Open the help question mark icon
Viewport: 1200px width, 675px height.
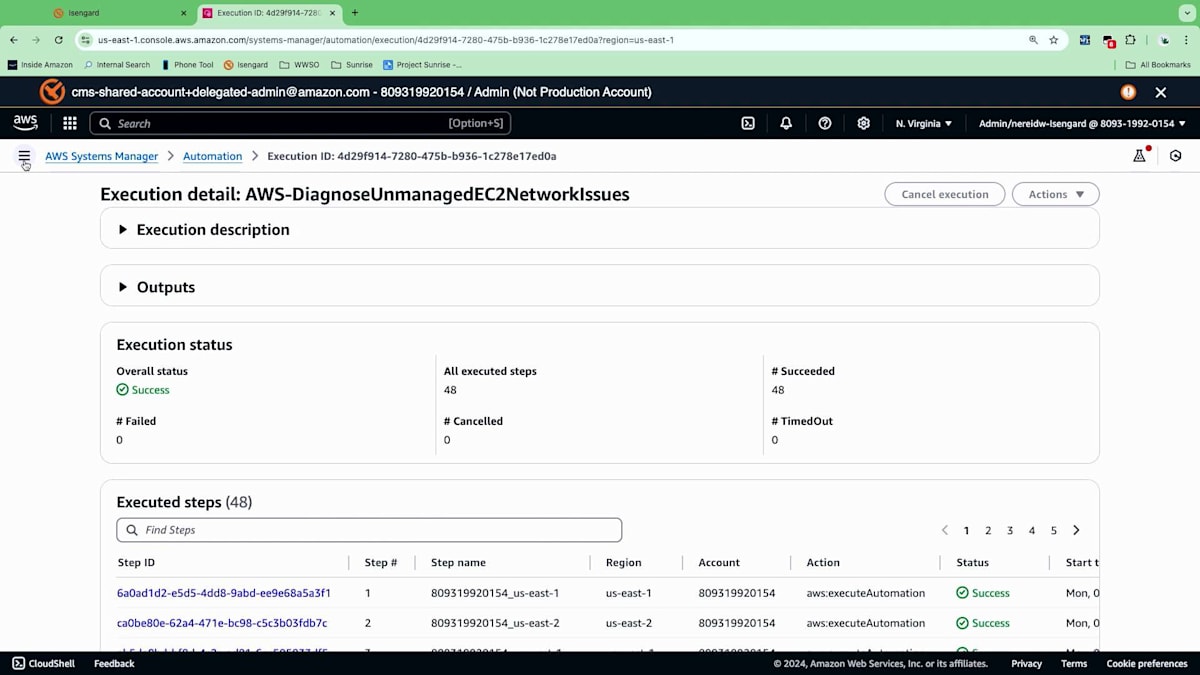pos(825,123)
